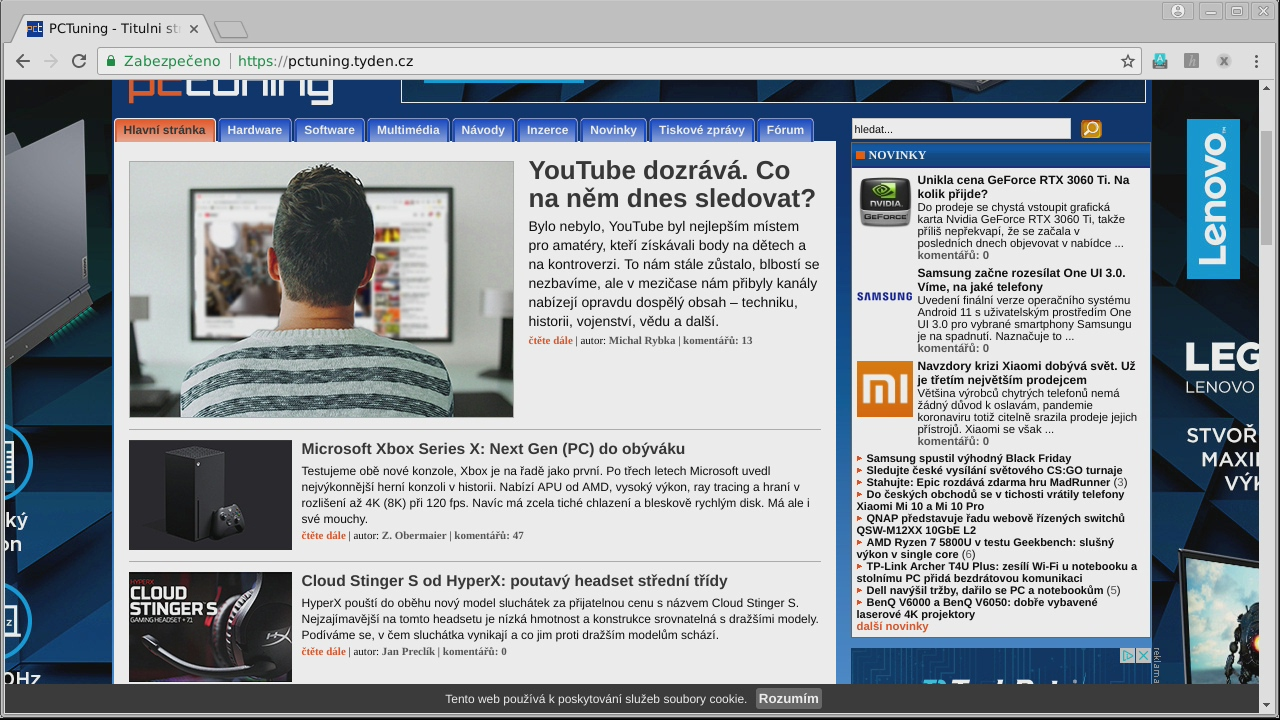Switch to the Hardware tab
This screenshot has height=720, width=1280.
(x=254, y=130)
